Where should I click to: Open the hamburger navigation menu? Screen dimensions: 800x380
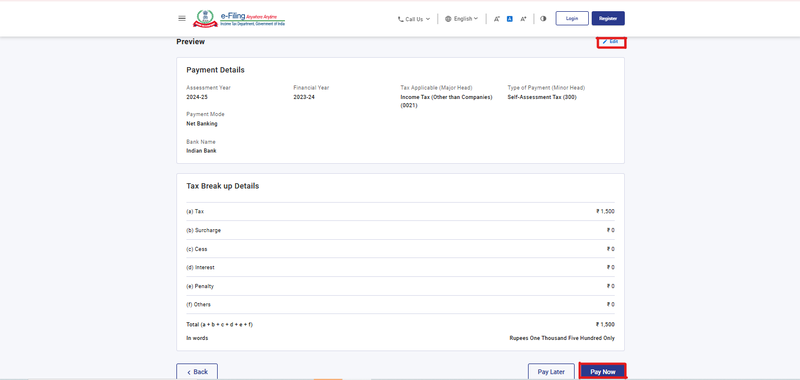coord(182,18)
